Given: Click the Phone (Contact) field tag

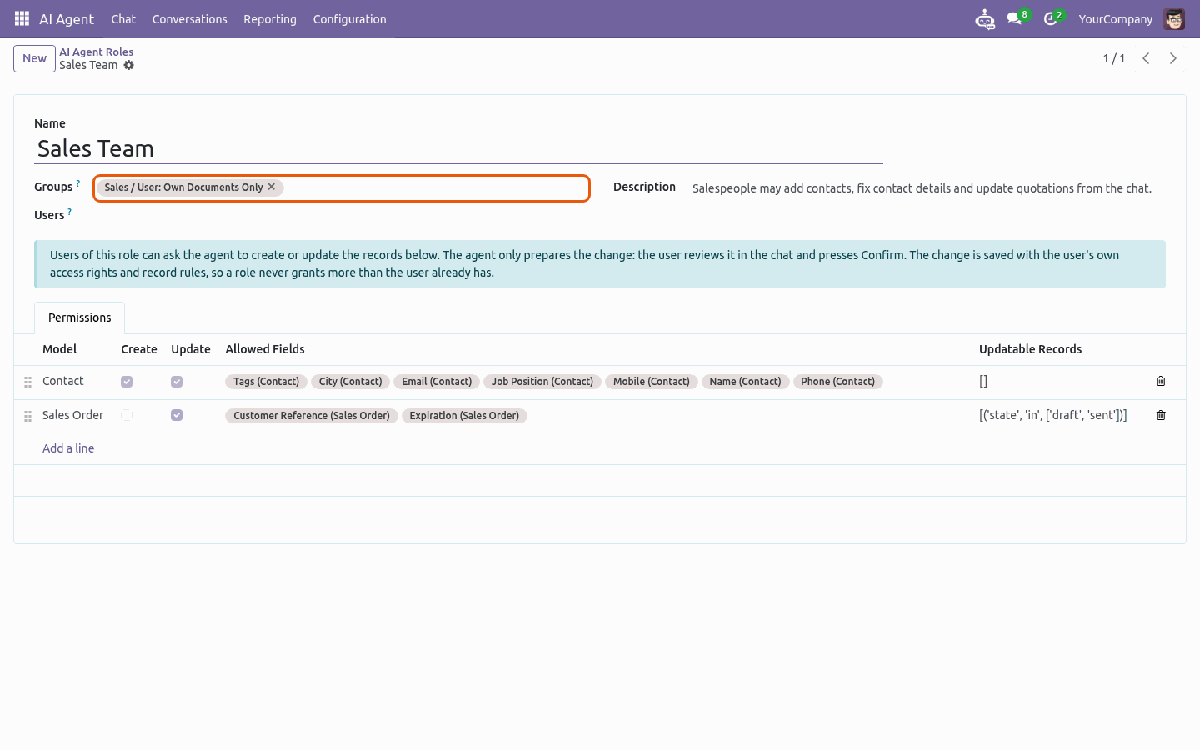Looking at the screenshot, I should (838, 382).
